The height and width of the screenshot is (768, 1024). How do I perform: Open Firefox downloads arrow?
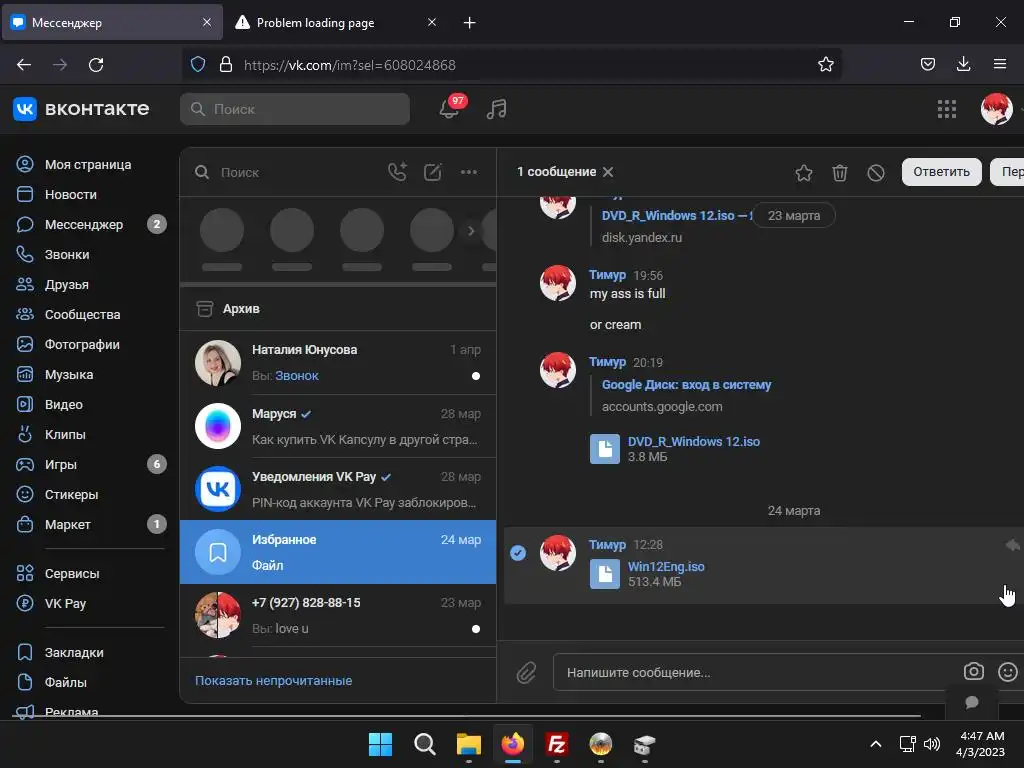[x=963, y=64]
